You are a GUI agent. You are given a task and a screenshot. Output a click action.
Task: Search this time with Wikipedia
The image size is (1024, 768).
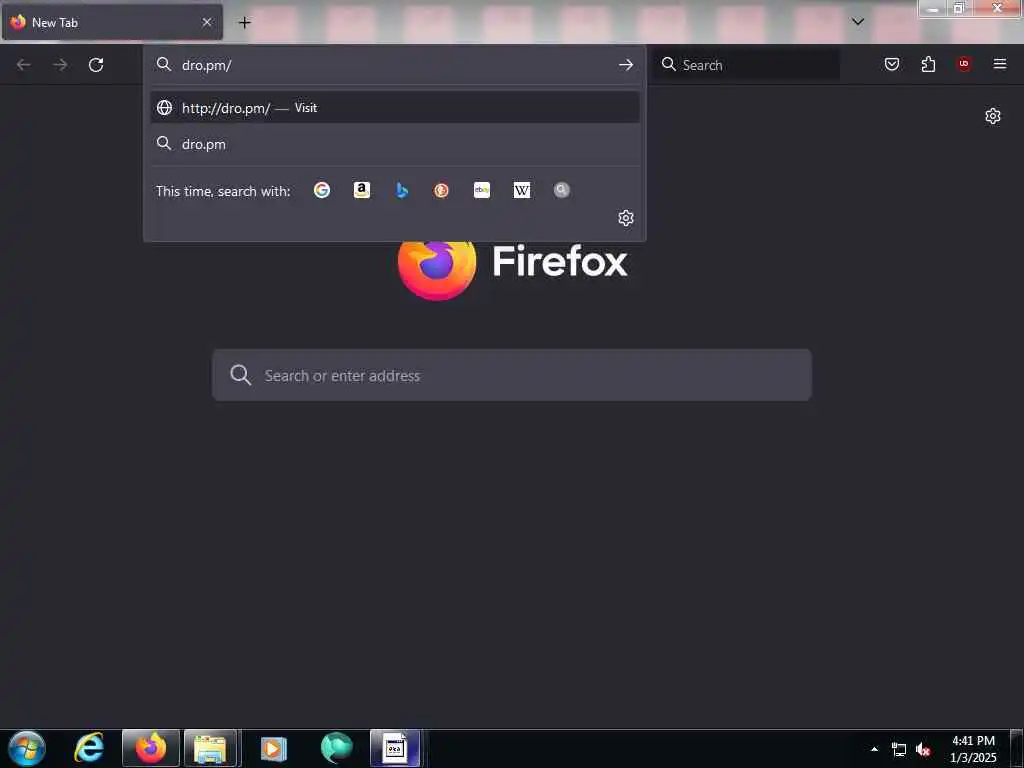tap(522, 190)
